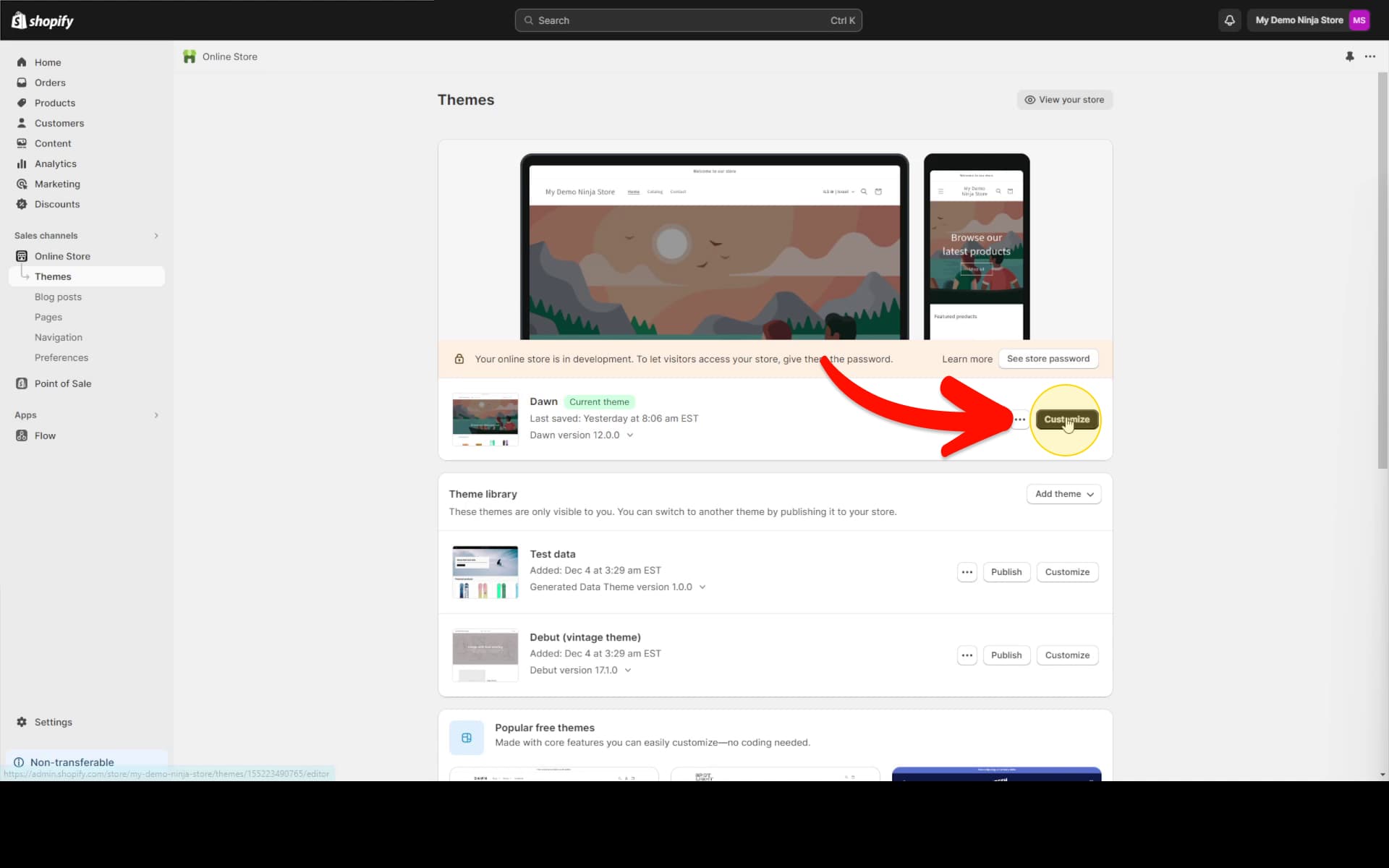
Task: Publish the Debut vintage theme
Action: tap(1006, 655)
